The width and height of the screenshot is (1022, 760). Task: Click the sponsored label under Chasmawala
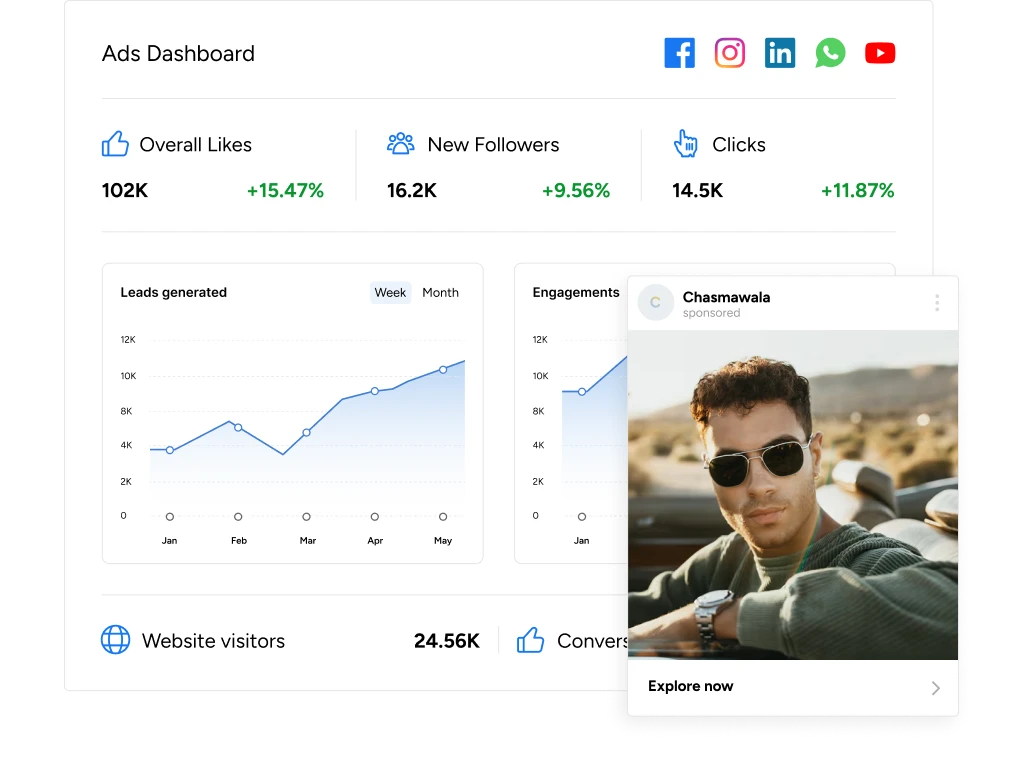[711, 313]
